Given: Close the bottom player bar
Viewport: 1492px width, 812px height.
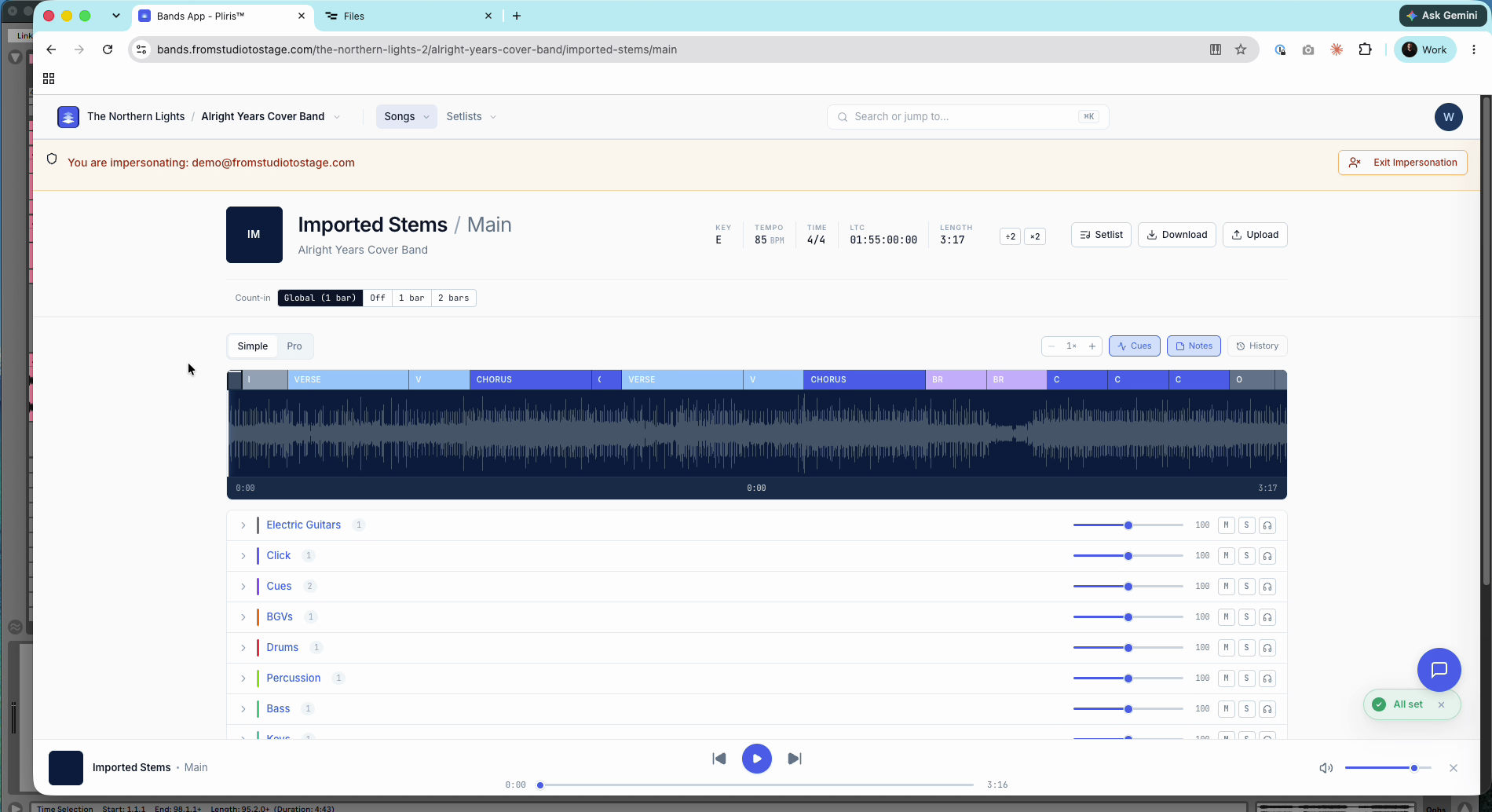Looking at the screenshot, I should coord(1454,768).
